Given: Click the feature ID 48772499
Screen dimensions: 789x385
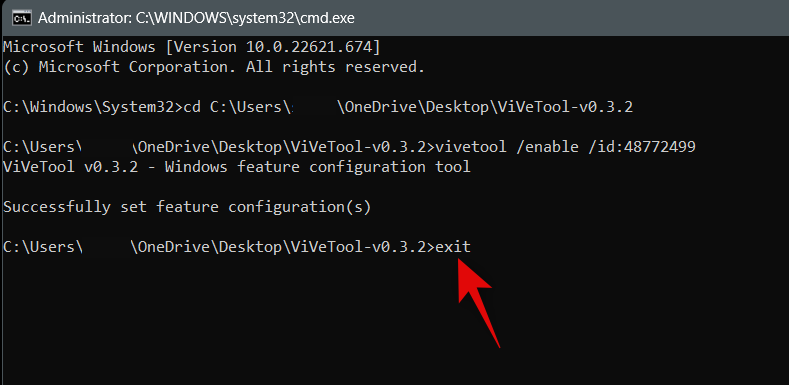Looking at the screenshot, I should tap(660, 147).
